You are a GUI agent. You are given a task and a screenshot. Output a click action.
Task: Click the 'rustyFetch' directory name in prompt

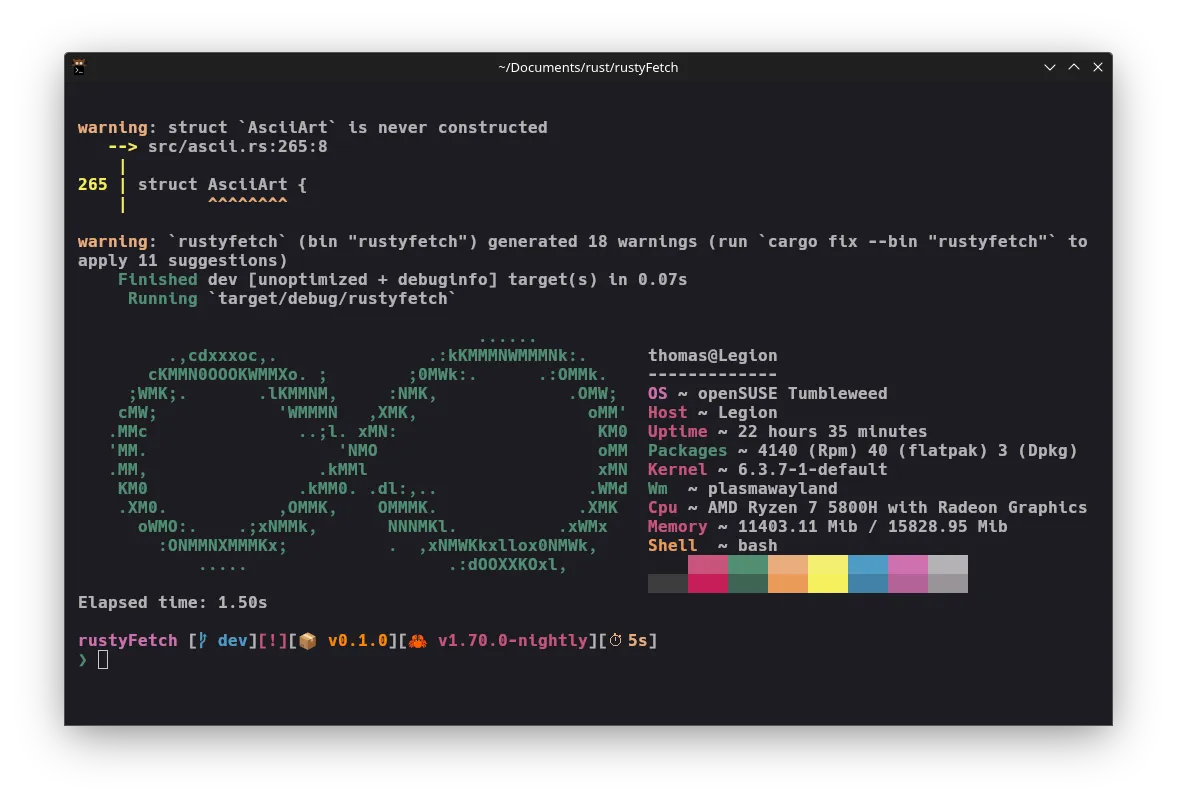[x=128, y=641]
